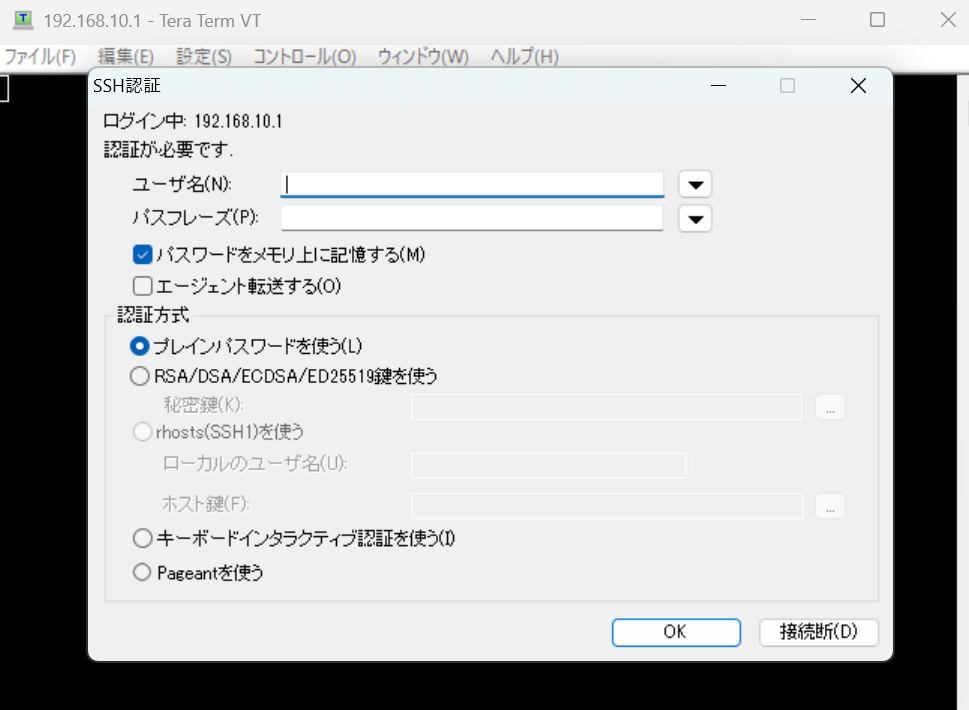Screen dimensions: 969x710
Task: Open the ヘルプ(H) menu
Action: [x=525, y=57]
